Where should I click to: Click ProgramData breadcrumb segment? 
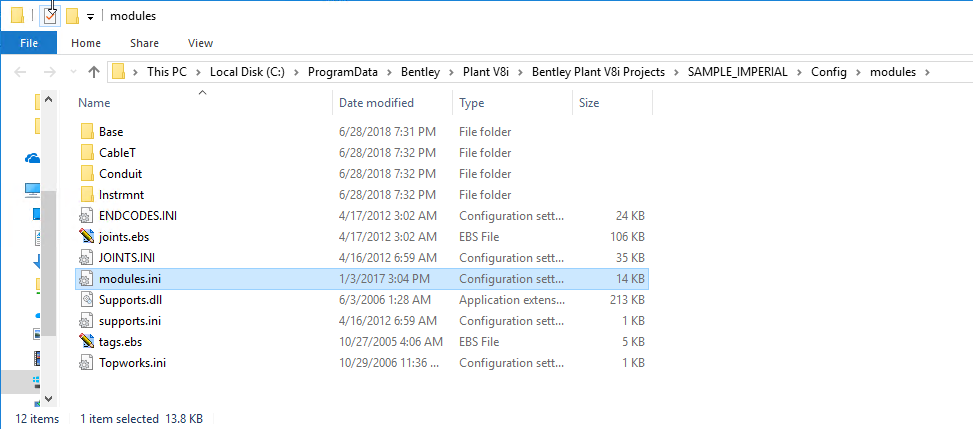tap(343, 72)
